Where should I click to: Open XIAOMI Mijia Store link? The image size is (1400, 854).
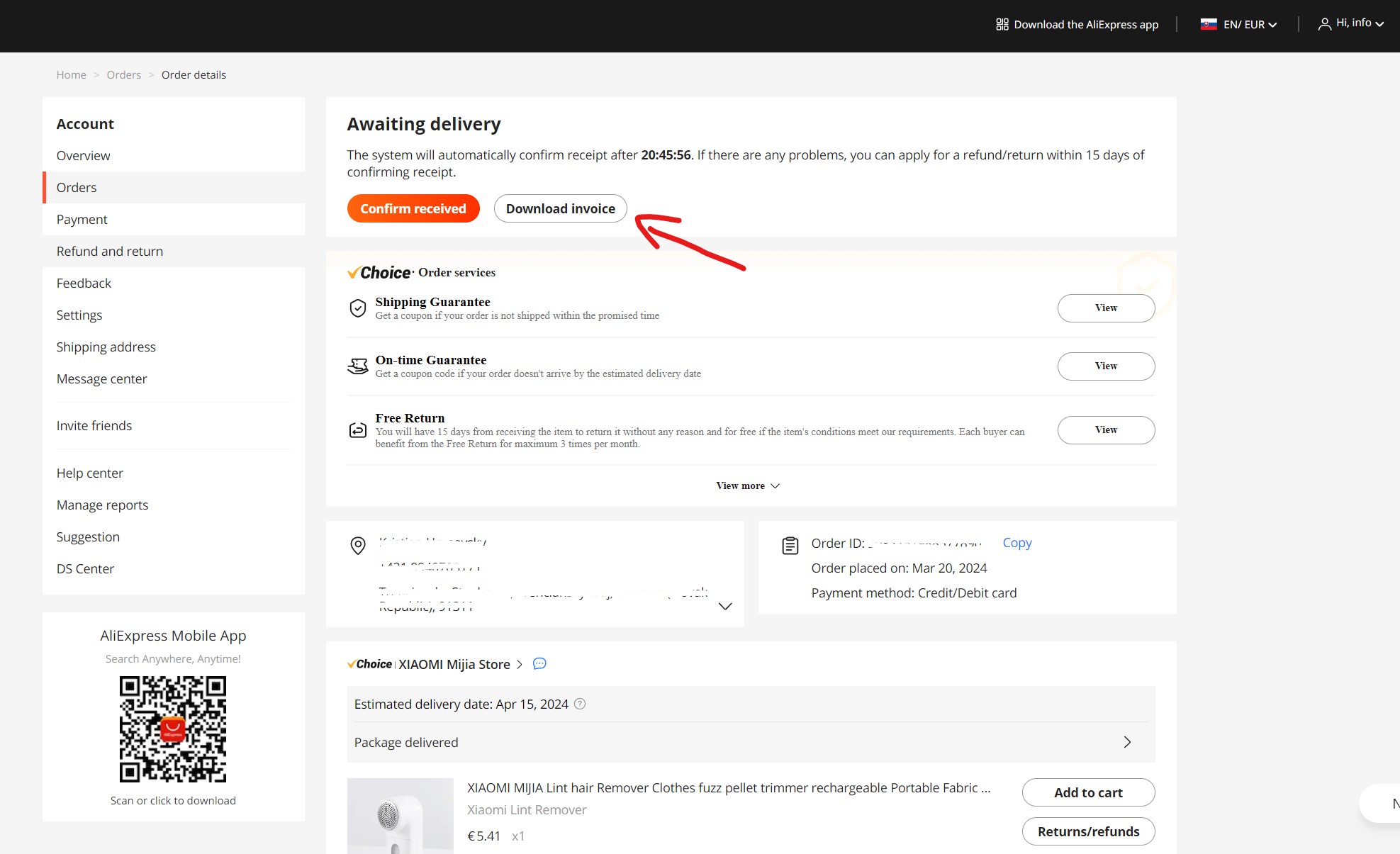[x=454, y=664]
